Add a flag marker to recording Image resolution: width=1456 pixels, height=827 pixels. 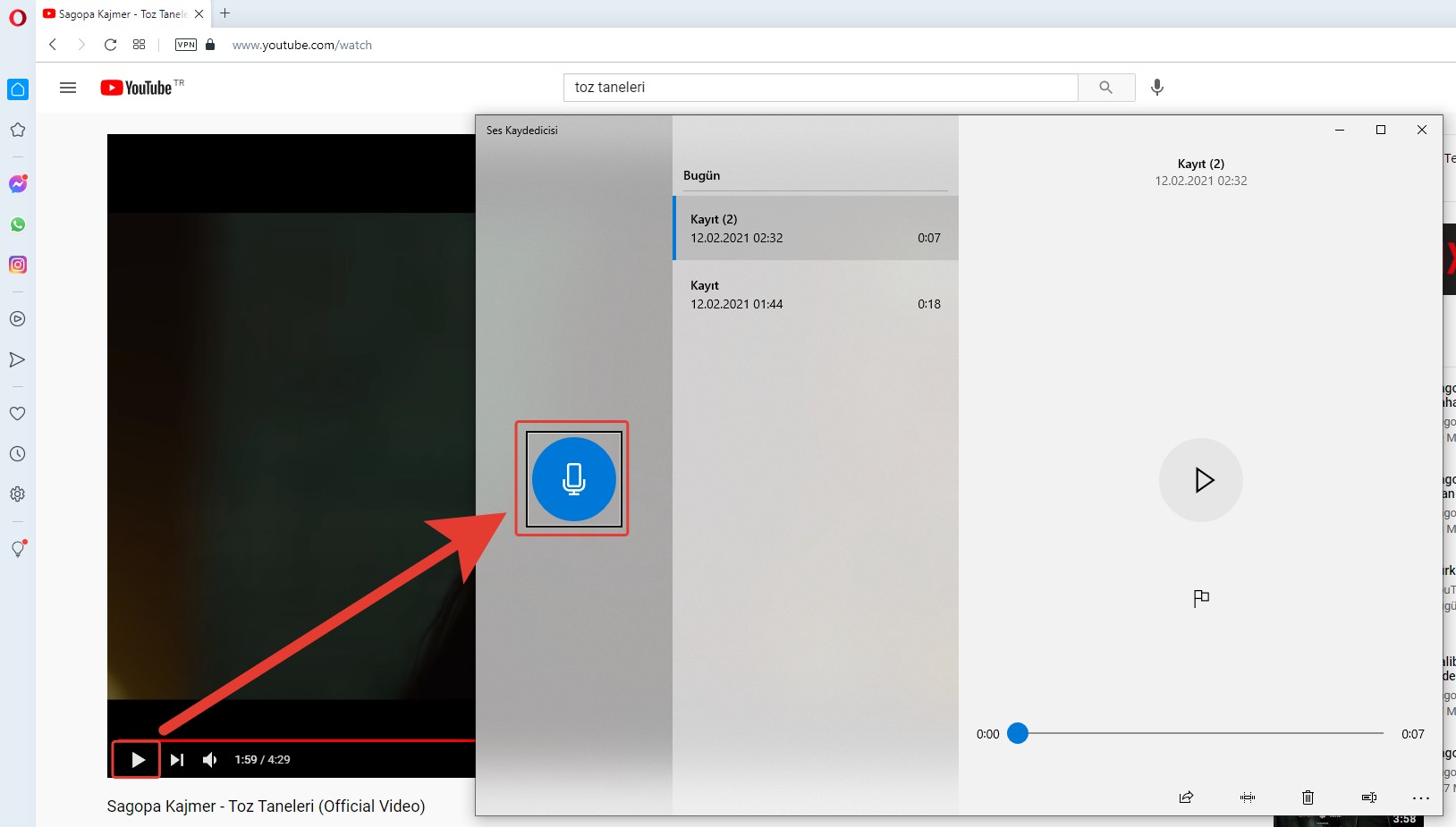[1200, 598]
